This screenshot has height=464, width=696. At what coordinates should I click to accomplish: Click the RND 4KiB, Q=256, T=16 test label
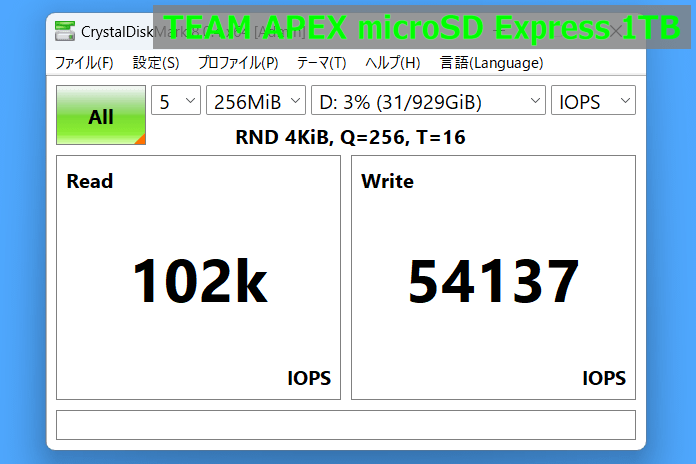[x=350, y=137]
